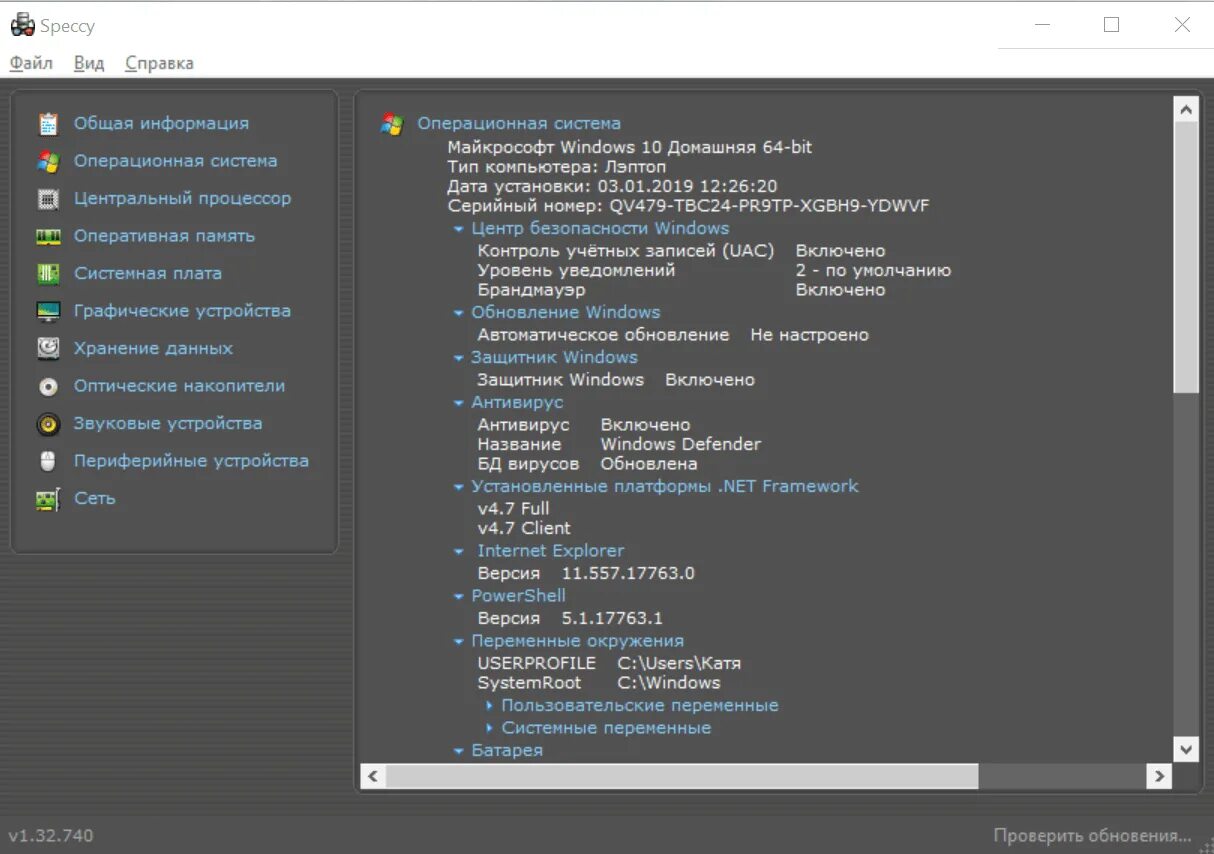Viewport: 1214px width, 854px height.
Task: Collapse the Обновление Windows section
Action: pos(458,313)
